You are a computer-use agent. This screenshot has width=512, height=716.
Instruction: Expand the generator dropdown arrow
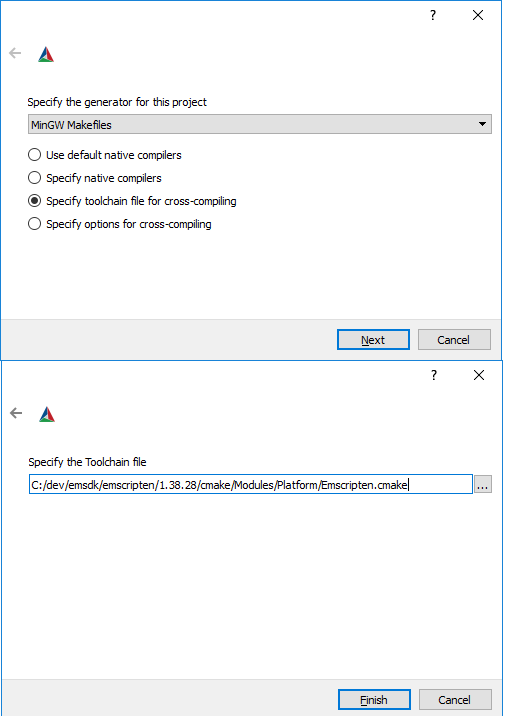point(482,124)
